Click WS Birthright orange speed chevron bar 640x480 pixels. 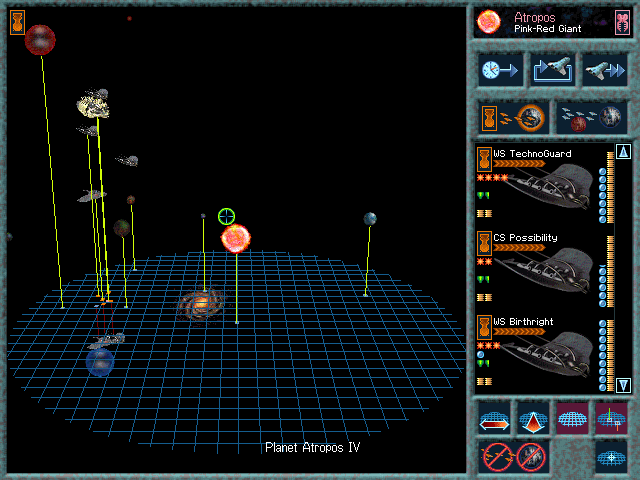click(519, 332)
